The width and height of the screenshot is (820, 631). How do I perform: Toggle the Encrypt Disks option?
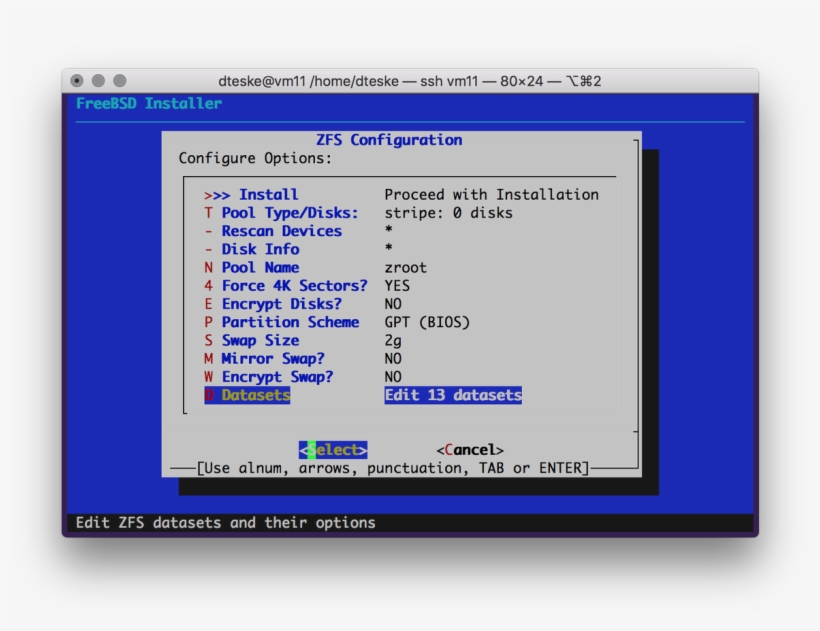(281, 304)
